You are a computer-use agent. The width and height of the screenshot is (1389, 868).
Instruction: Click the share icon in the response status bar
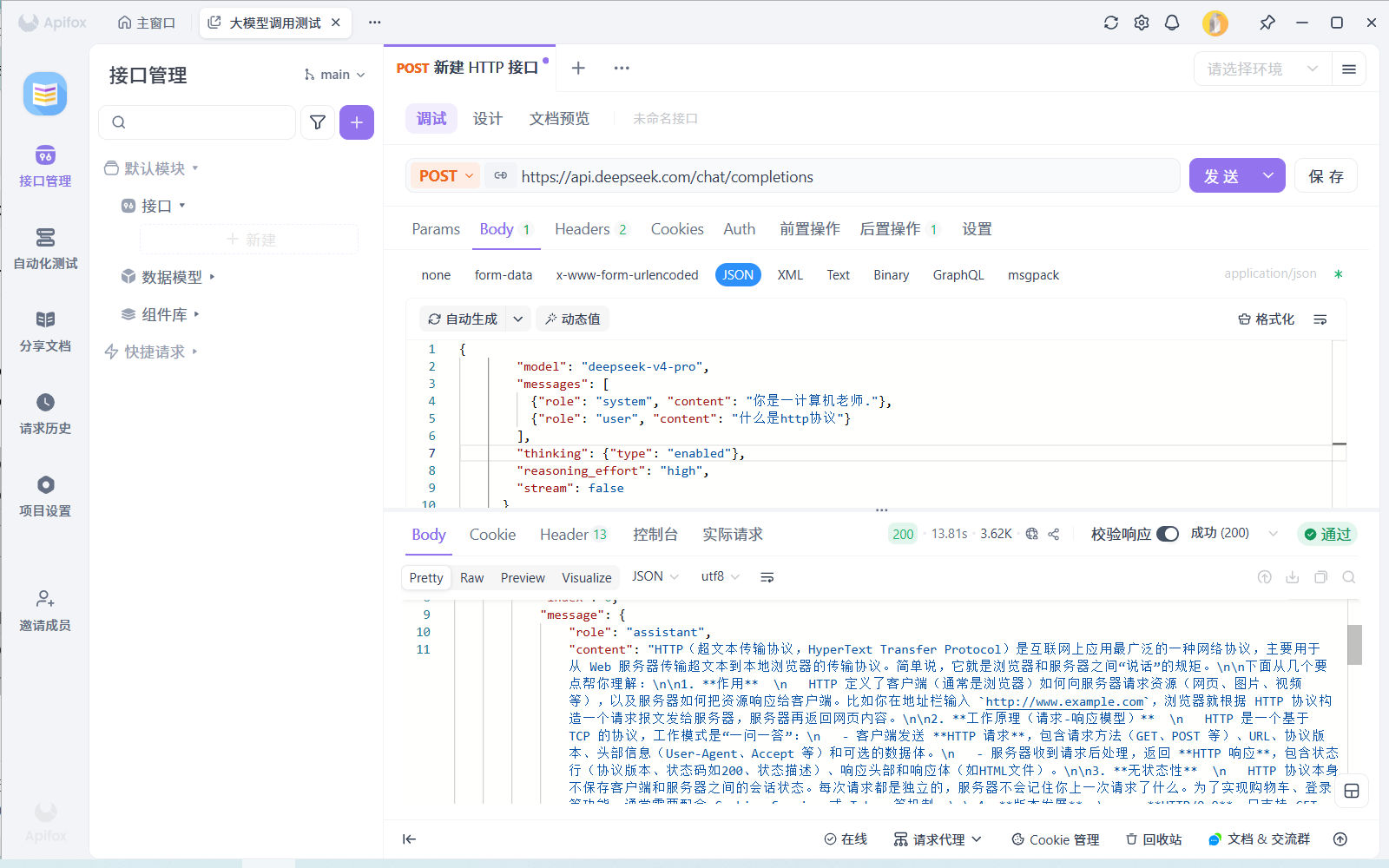point(1054,534)
